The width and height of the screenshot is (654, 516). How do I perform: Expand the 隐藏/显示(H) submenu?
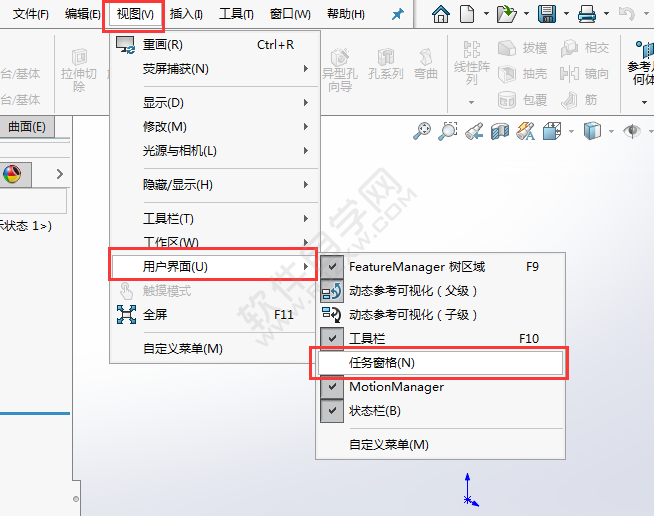214,184
